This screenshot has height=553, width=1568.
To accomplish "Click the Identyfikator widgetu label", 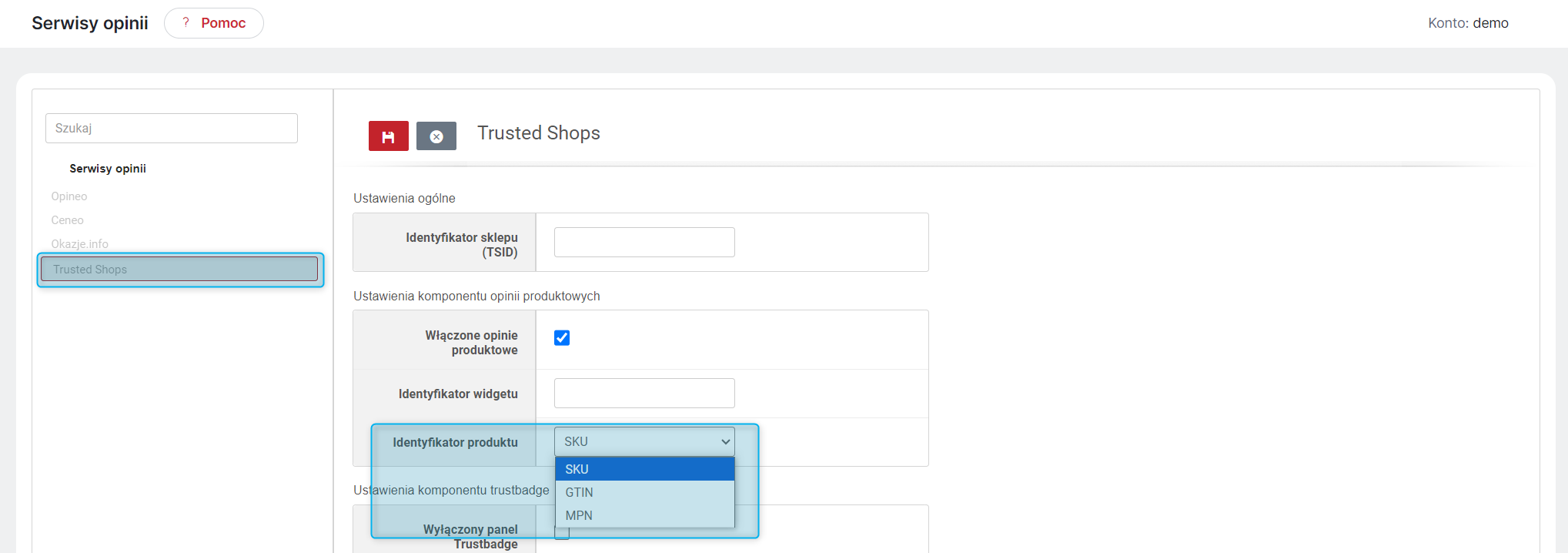I will point(458,394).
